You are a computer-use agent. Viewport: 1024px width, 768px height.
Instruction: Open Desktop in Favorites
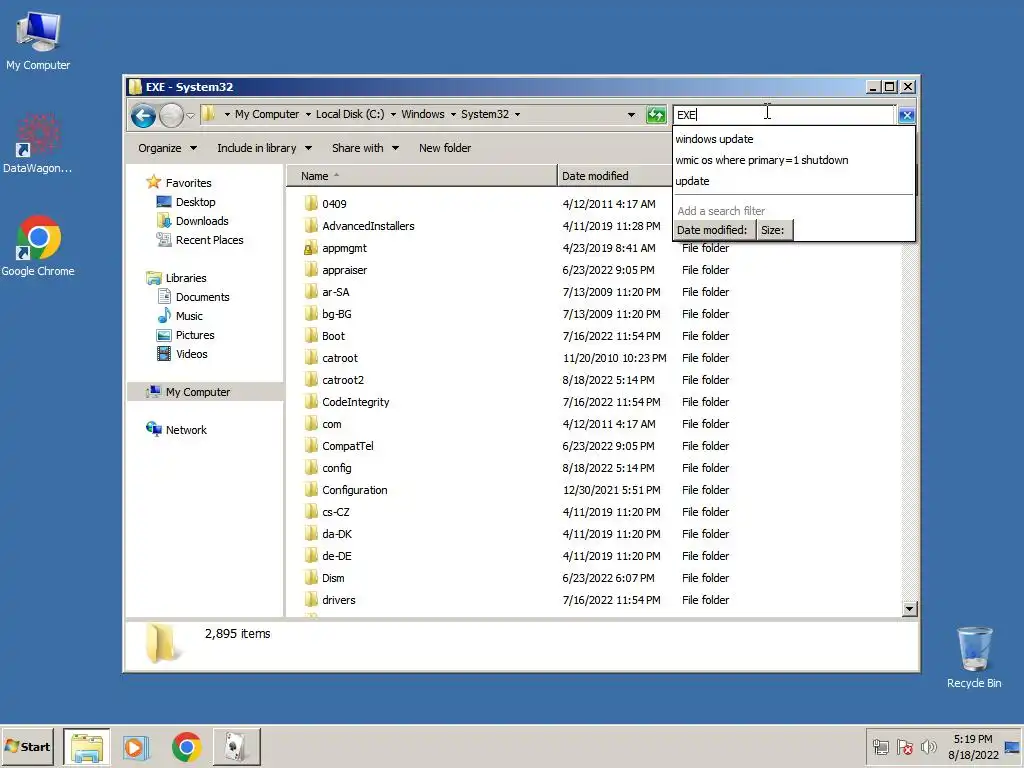click(x=195, y=202)
